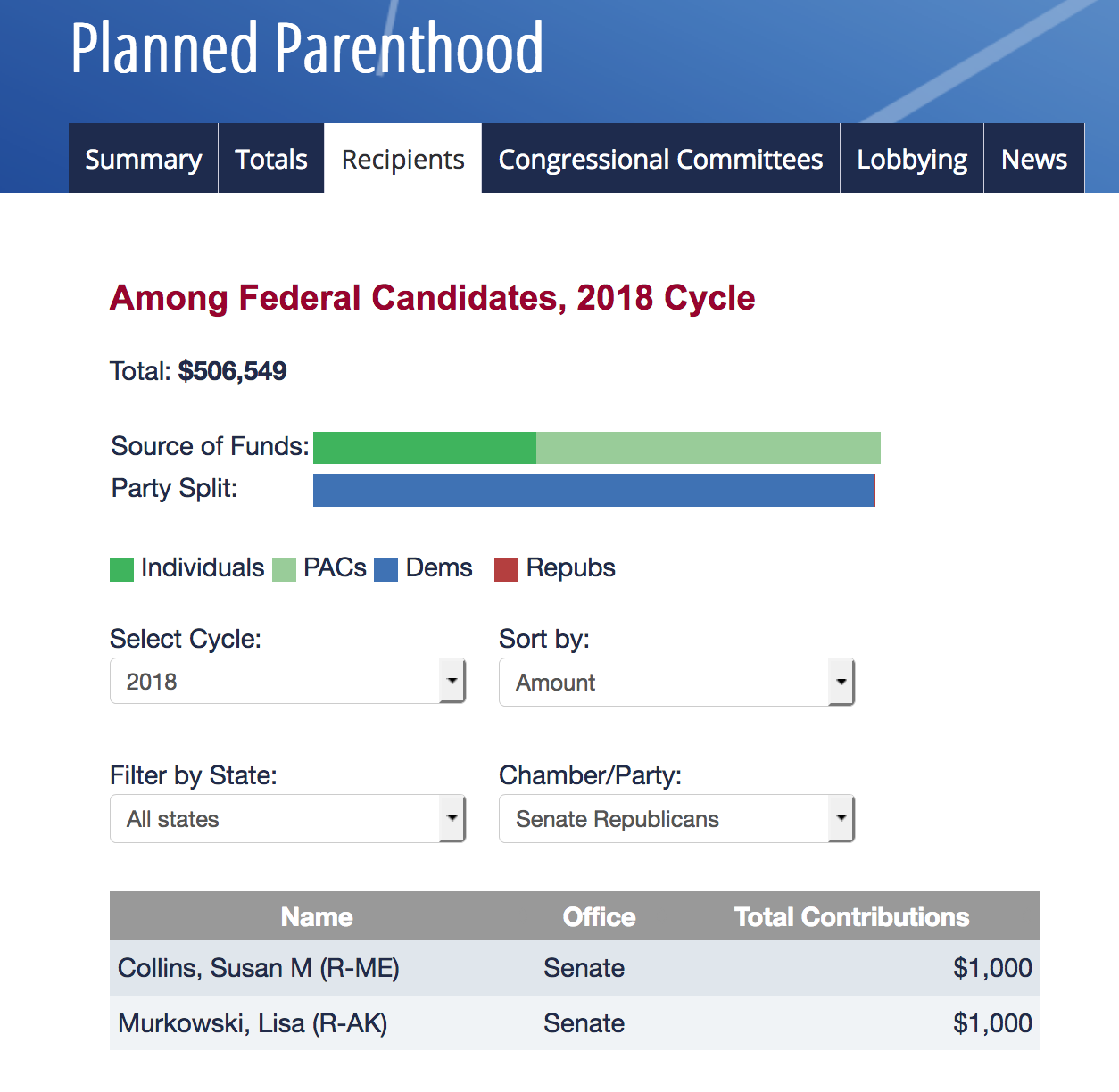Open Murkowski, Lisa (R-AK) entry
This screenshot has height=1092, width=1119.
pos(253,1023)
